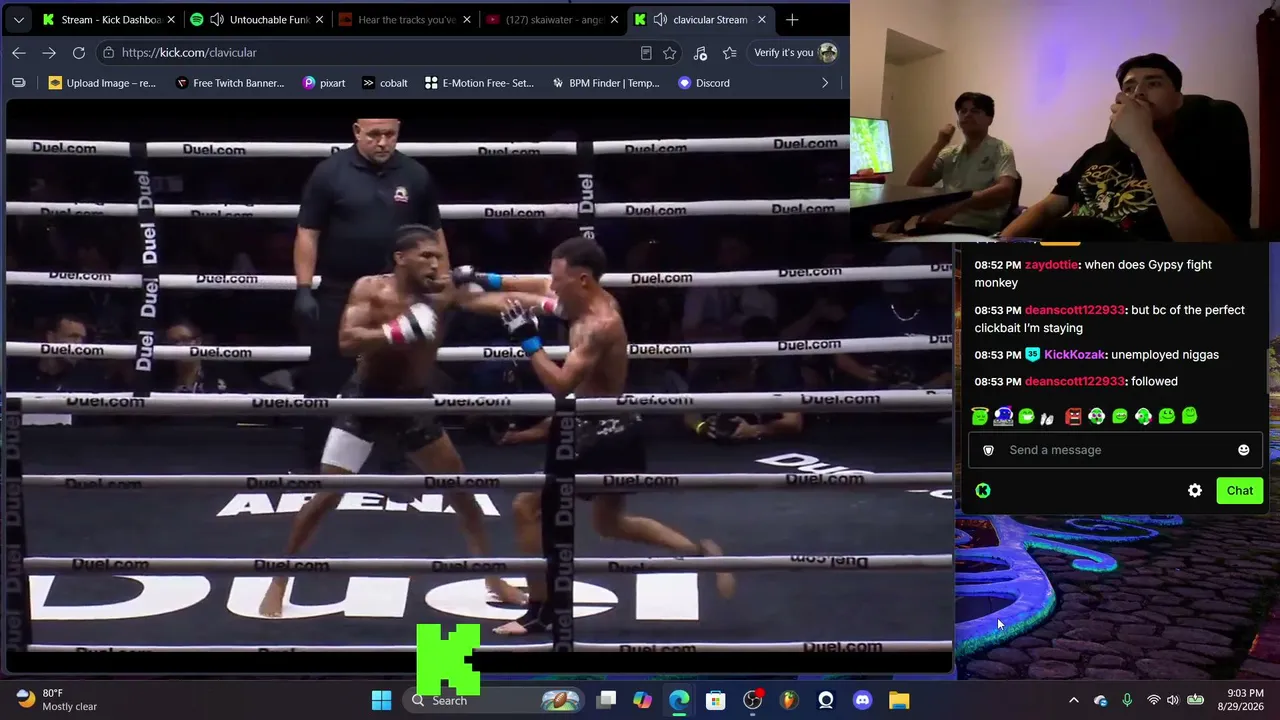The image size is (1280, 720).
Task: Insert the blue keyboard character emote
Action: coord(1003,417)
